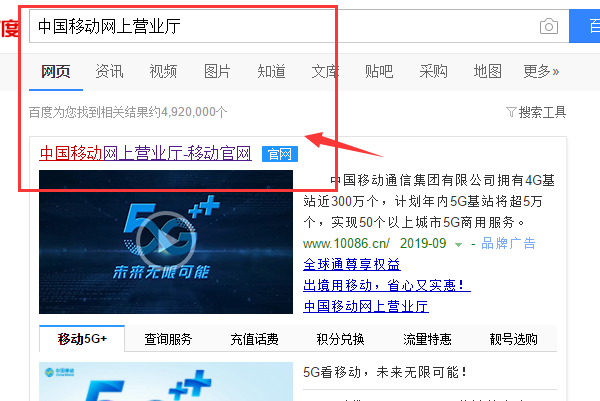The image size is (600, 401).
Task: Select the 网页 tab
Action: [x=56, y=72]
